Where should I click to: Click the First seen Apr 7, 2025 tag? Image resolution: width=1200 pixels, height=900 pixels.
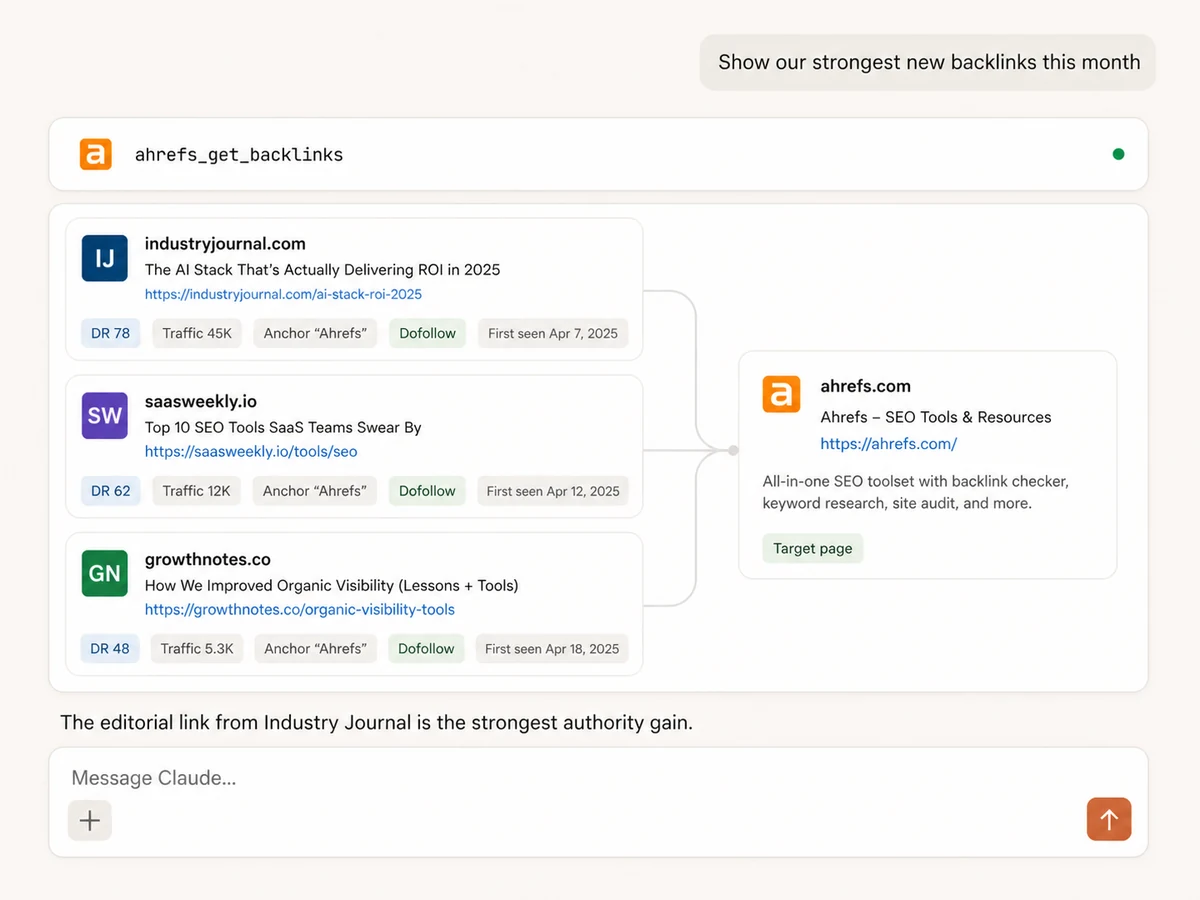553,333
